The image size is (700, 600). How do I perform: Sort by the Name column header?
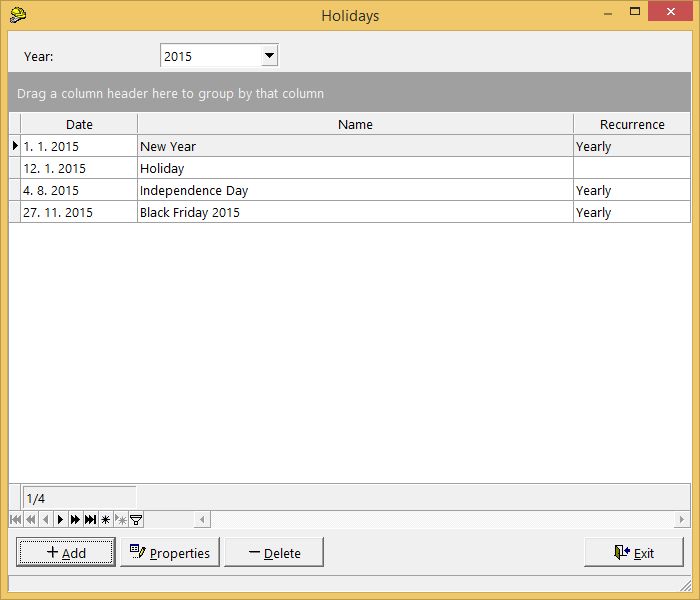click(x=355, y=124)
